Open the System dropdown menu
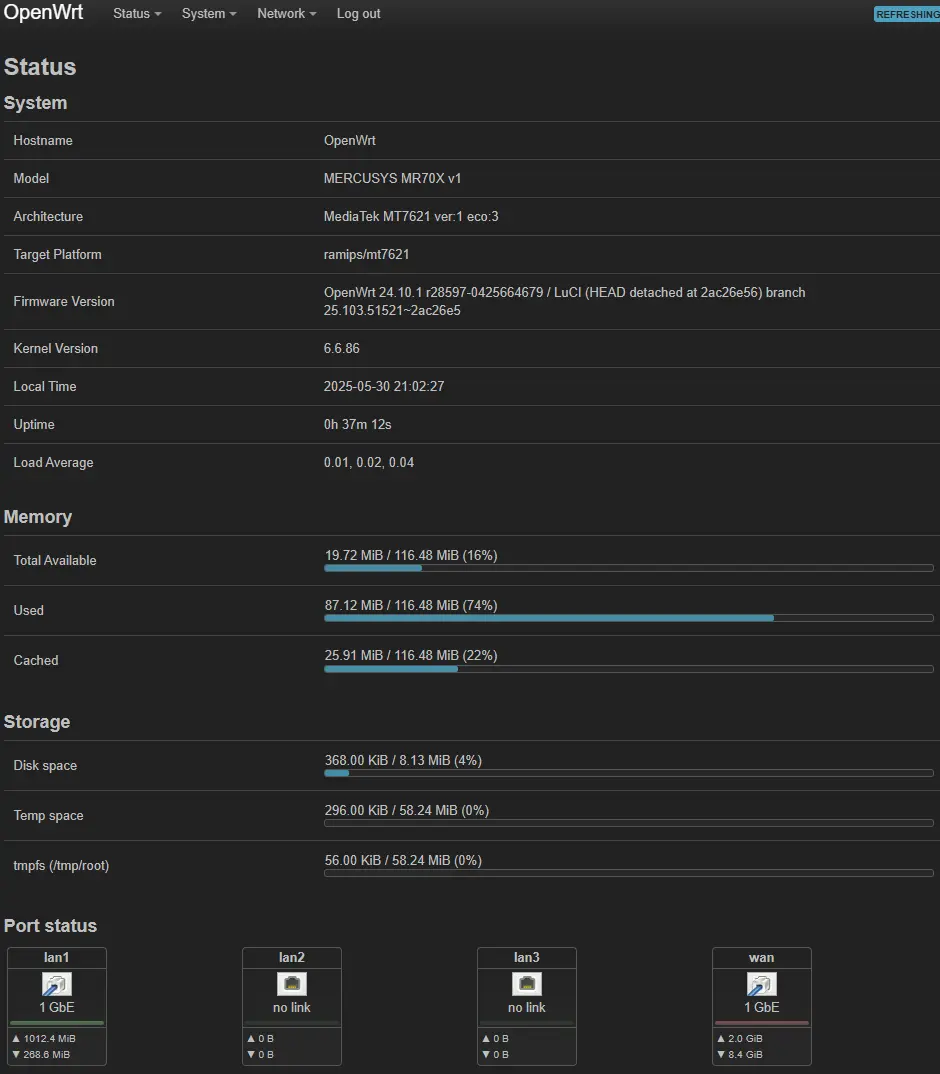The height and width of the screenshot is (1074, 940). [x=209, y=14]
